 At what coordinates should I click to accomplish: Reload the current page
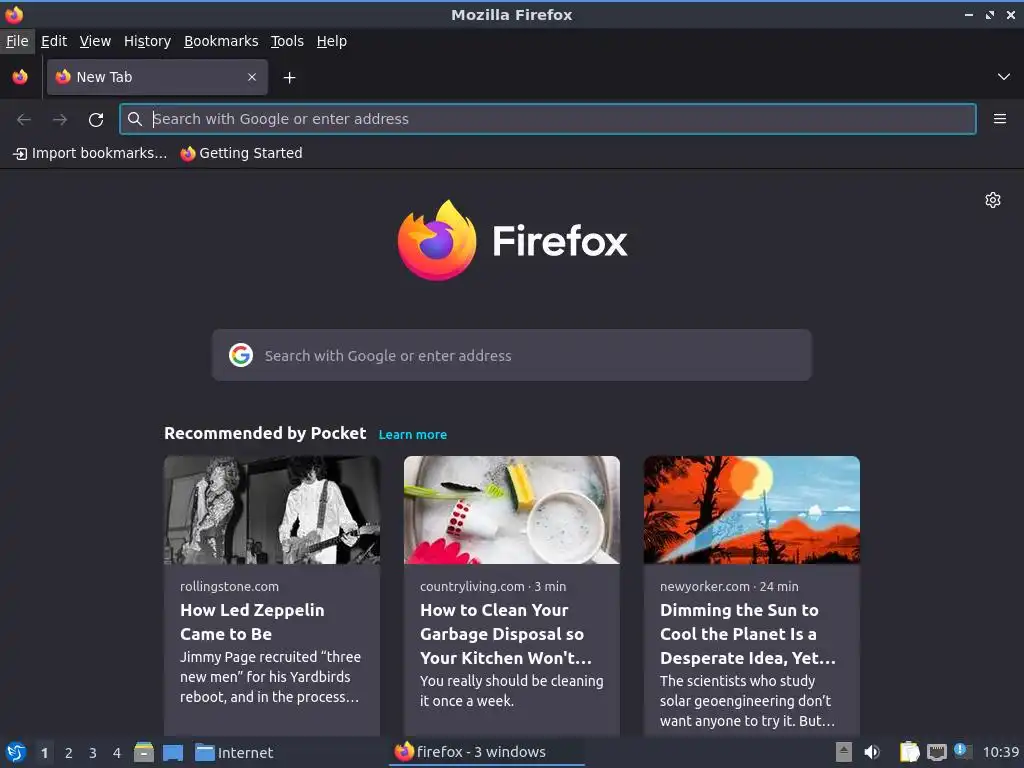click(x=96, y=119)
